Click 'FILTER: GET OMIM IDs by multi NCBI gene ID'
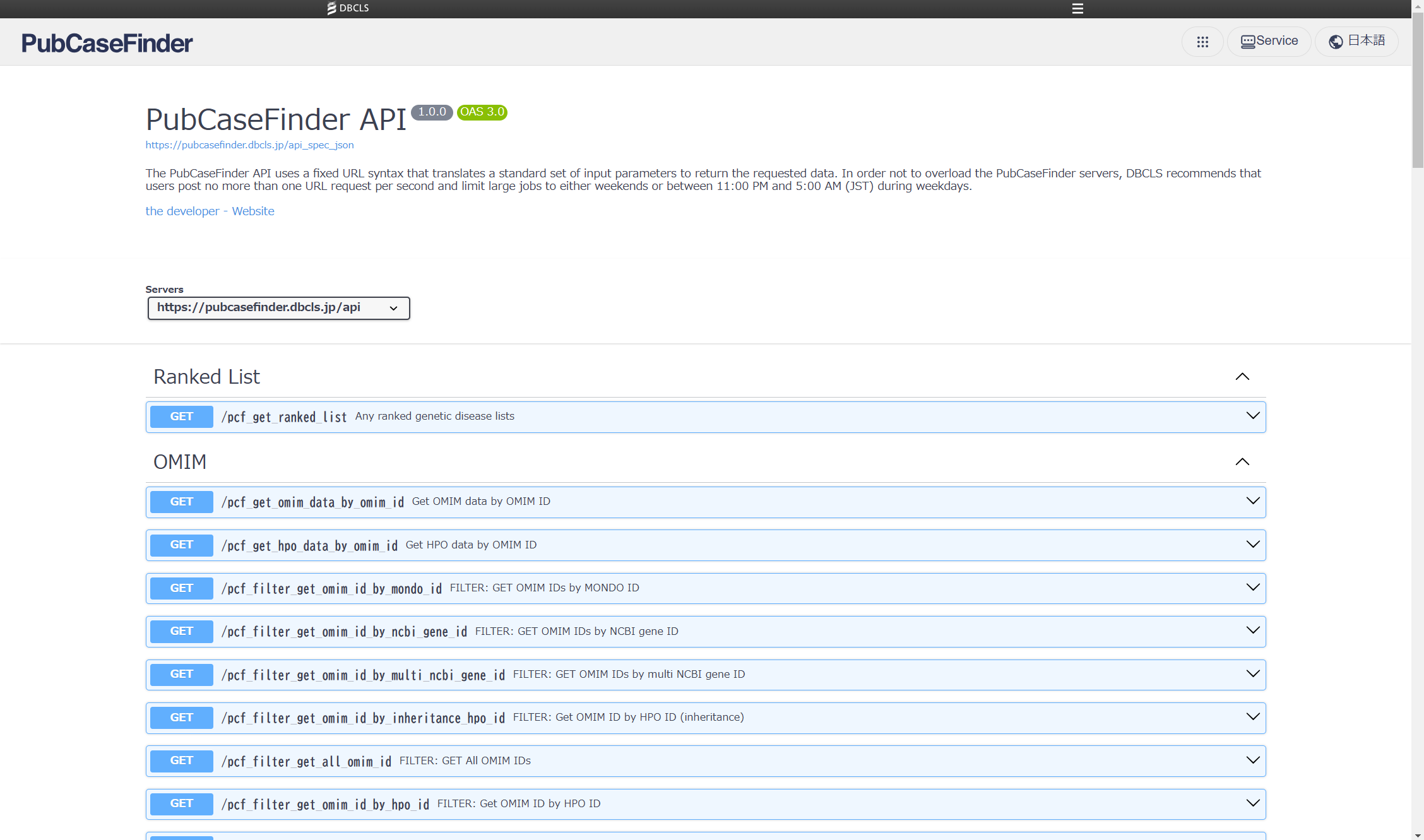The height and width of the screenshot is (840, 1424). pyautogui.click(x=629, y=674)
